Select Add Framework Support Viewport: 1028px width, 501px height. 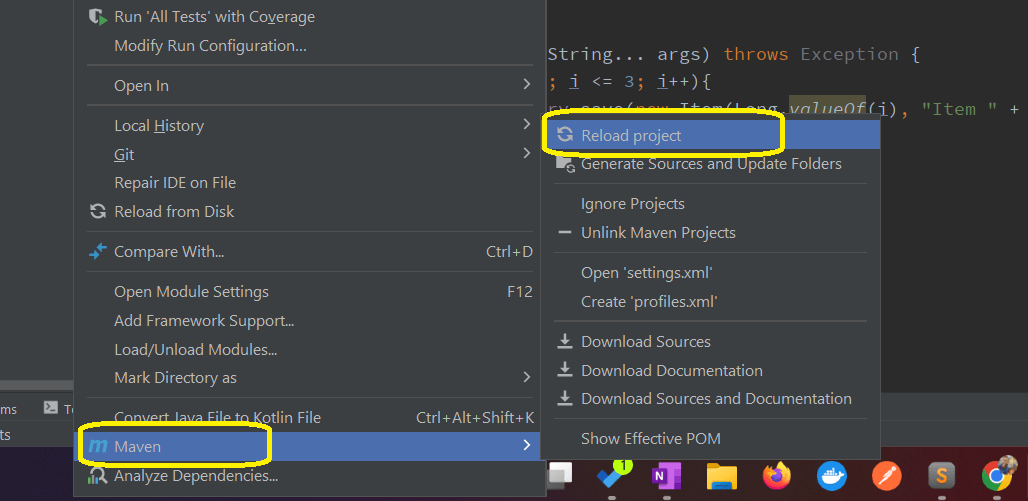point(204,321)
